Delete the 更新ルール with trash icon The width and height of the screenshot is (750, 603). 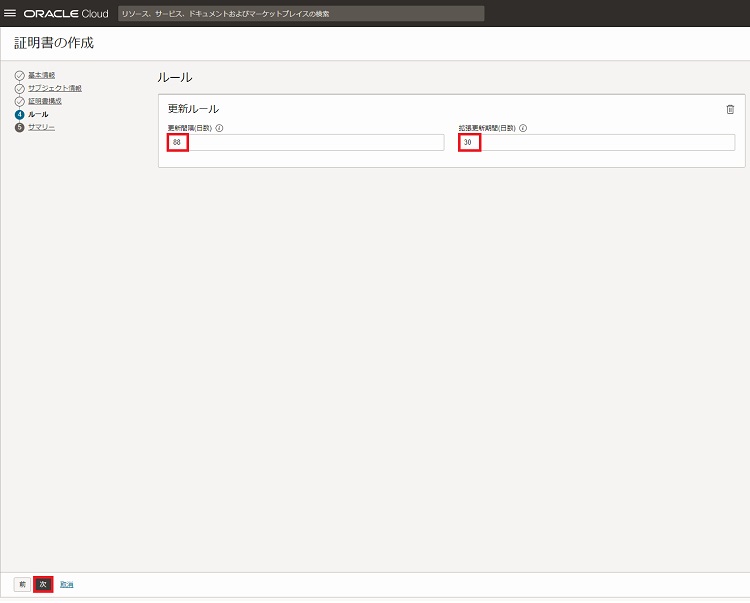coord(730,109)
